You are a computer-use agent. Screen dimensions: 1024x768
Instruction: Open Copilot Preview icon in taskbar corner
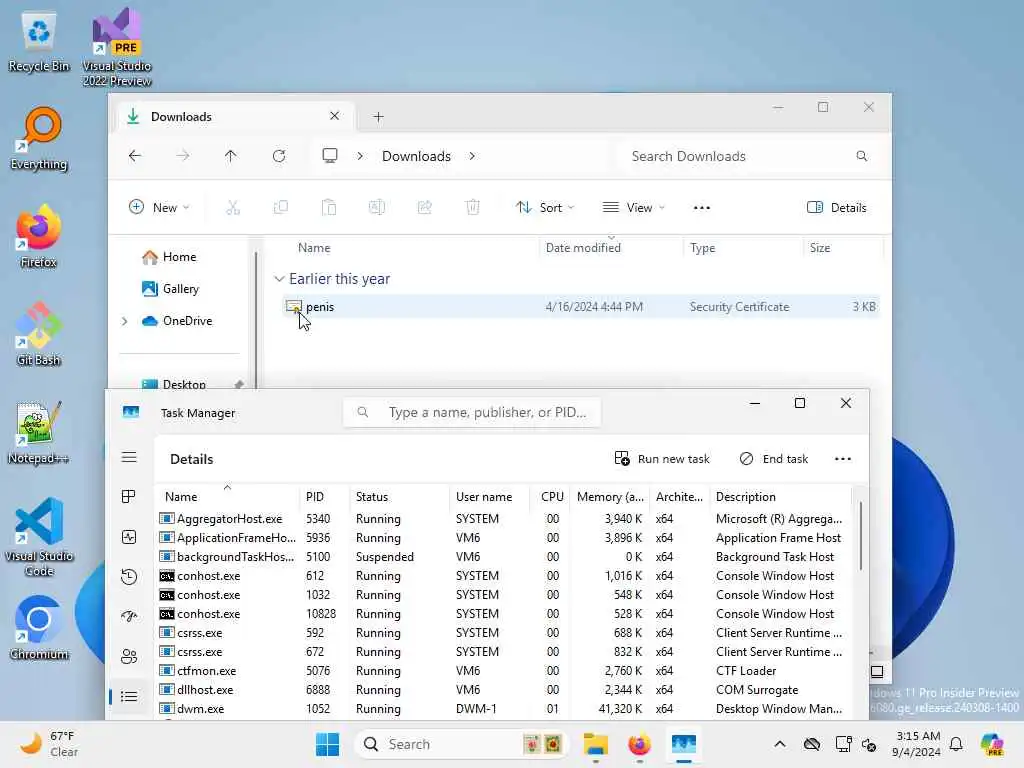(x=992, y=744)
